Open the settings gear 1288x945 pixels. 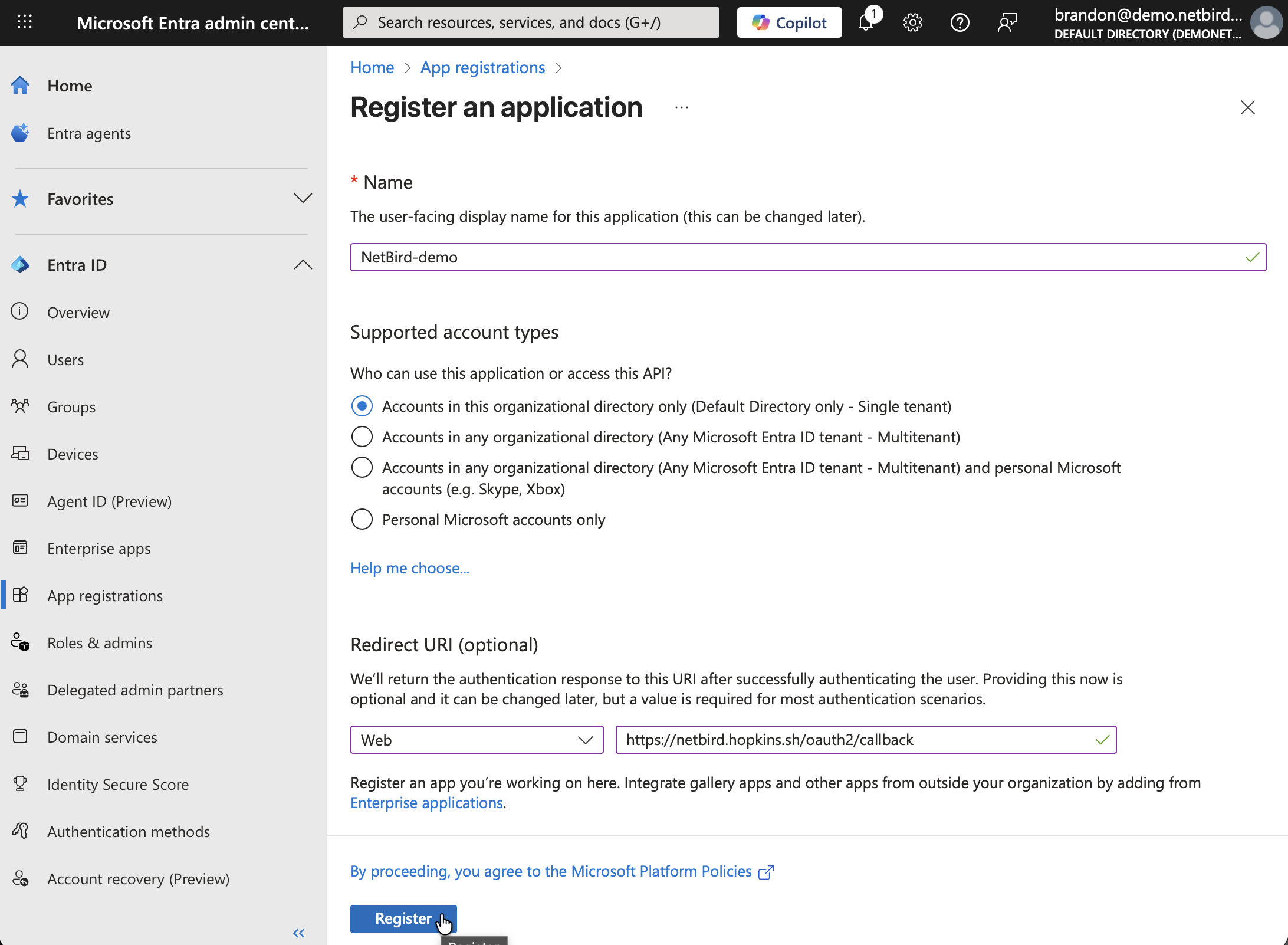tap(912, 22)
